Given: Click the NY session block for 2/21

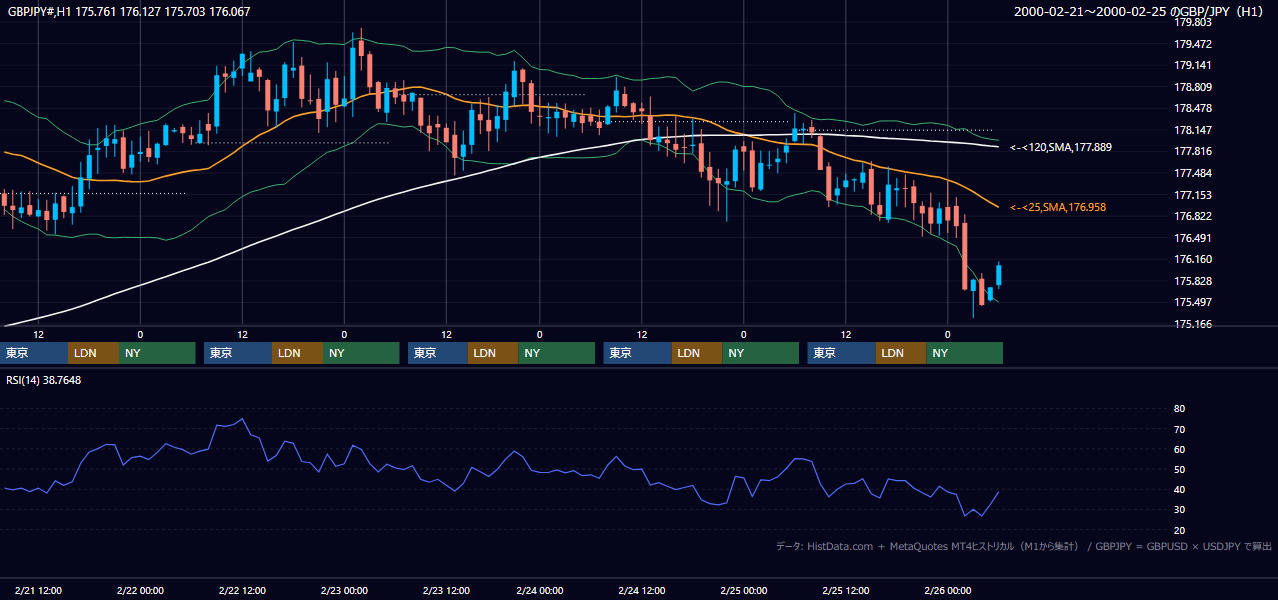Looking at the screenshot, I should click(157, 353).
